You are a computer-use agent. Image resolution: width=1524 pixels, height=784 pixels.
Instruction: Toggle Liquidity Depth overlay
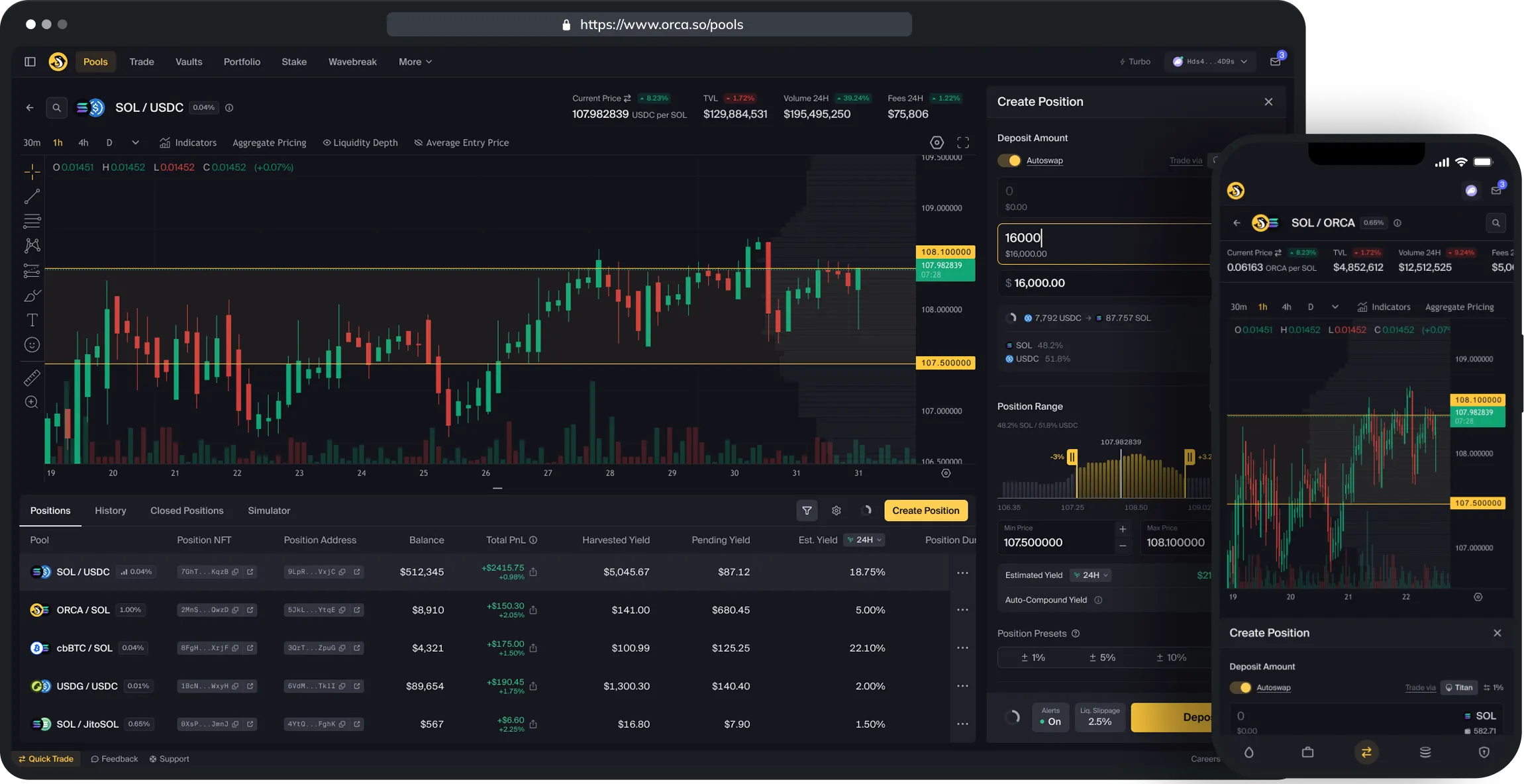[x=360, y=142]
